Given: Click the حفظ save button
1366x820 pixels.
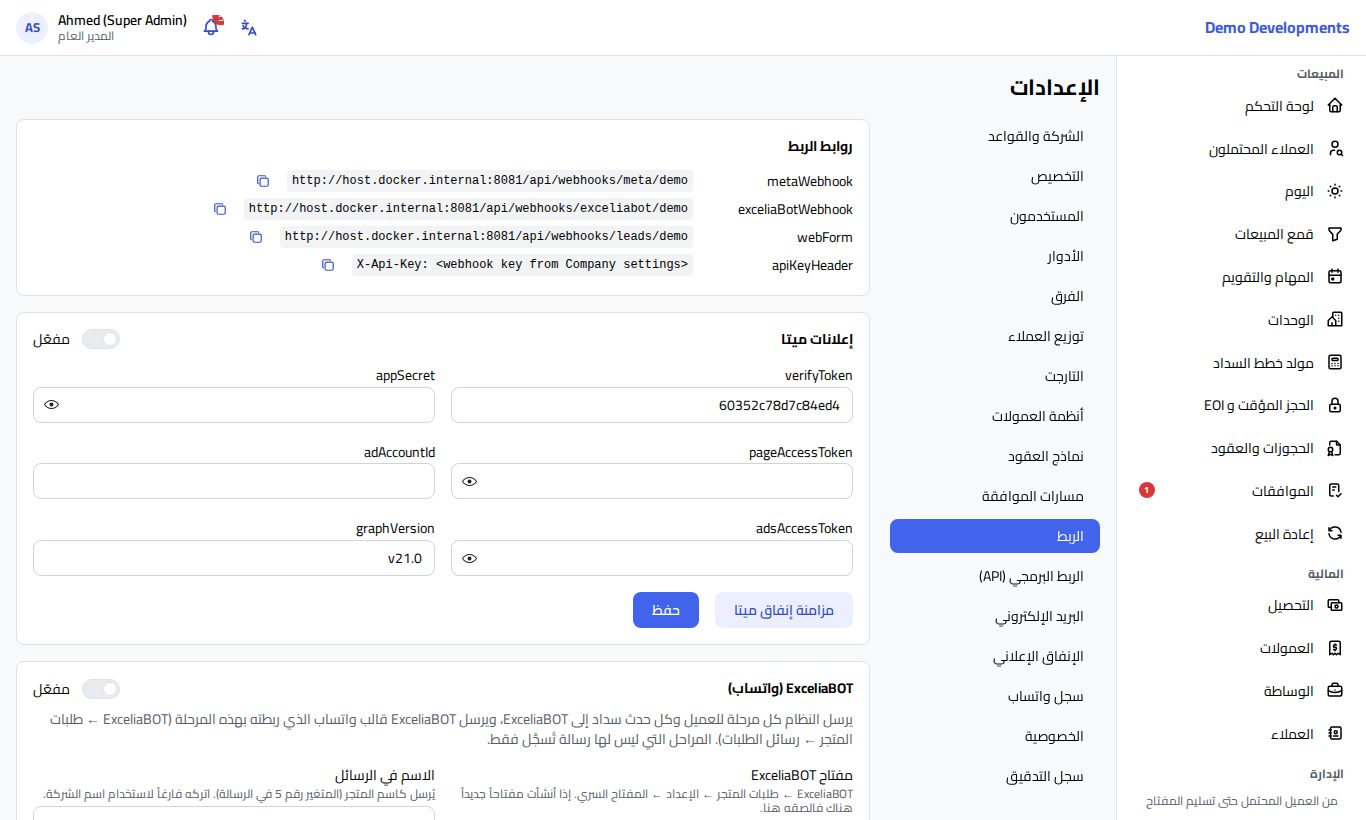Looking at the screenshot, I should click(x=666, y=610).
